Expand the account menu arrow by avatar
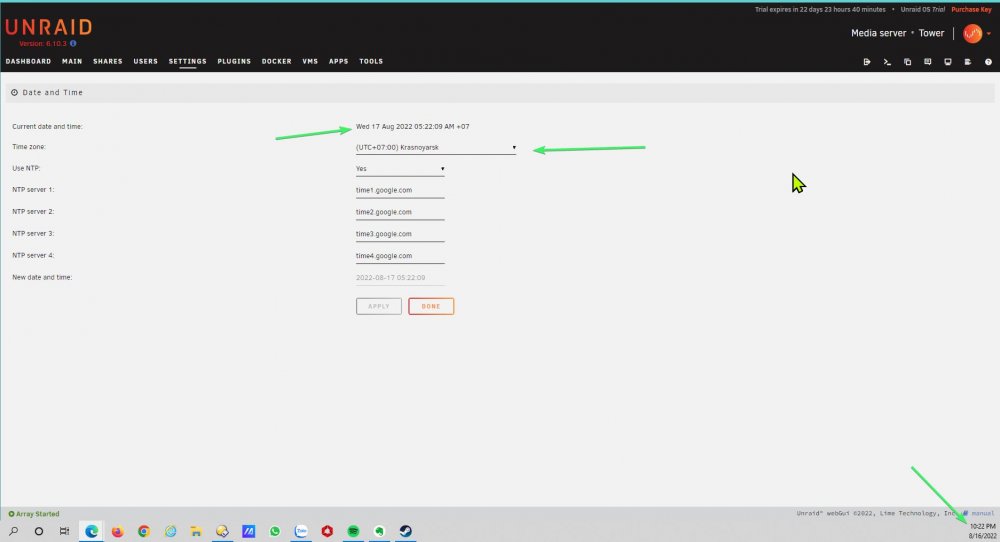This screenshot has width=1000, height=542. [989, 34]
